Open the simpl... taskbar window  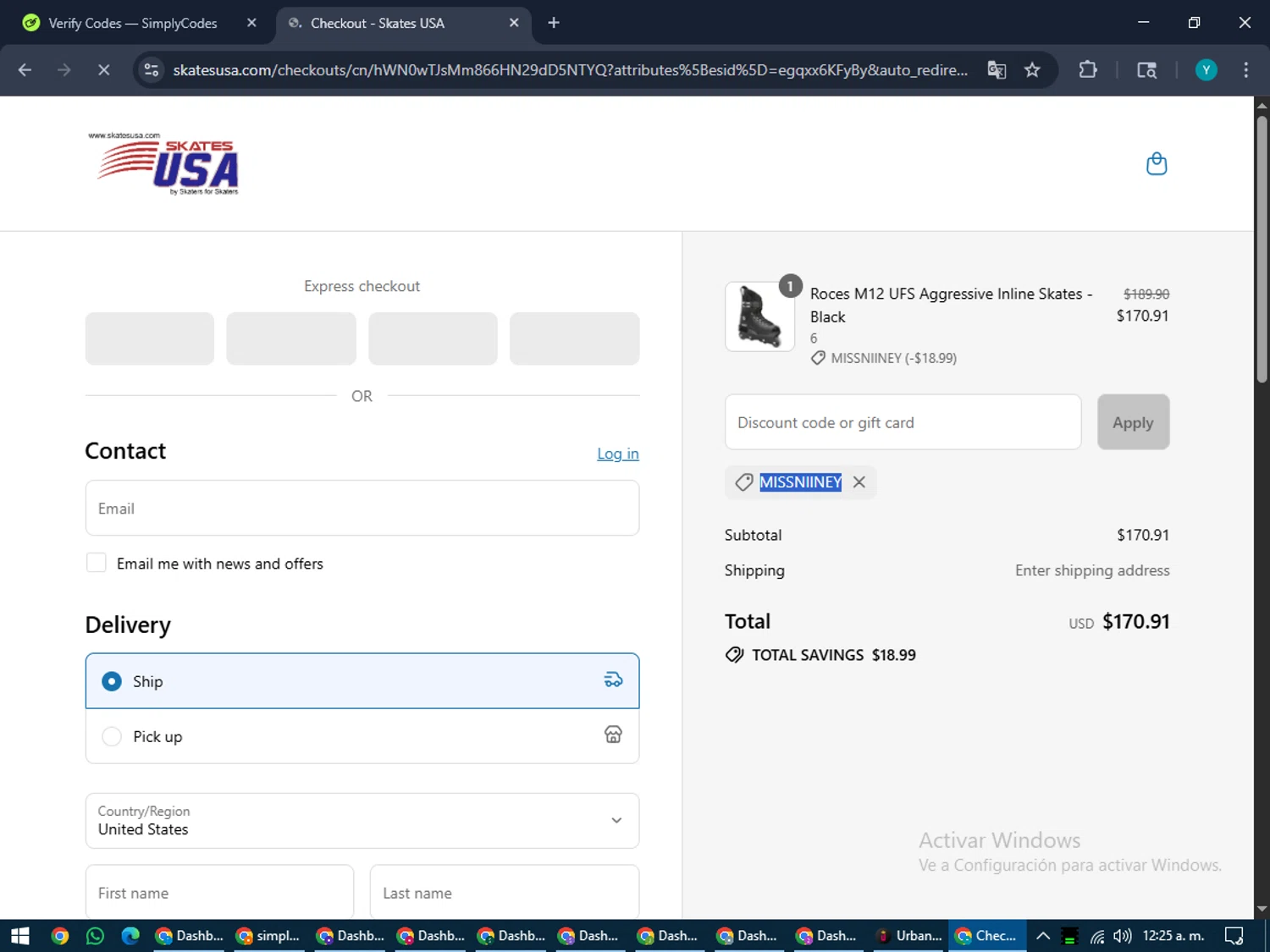268,936
